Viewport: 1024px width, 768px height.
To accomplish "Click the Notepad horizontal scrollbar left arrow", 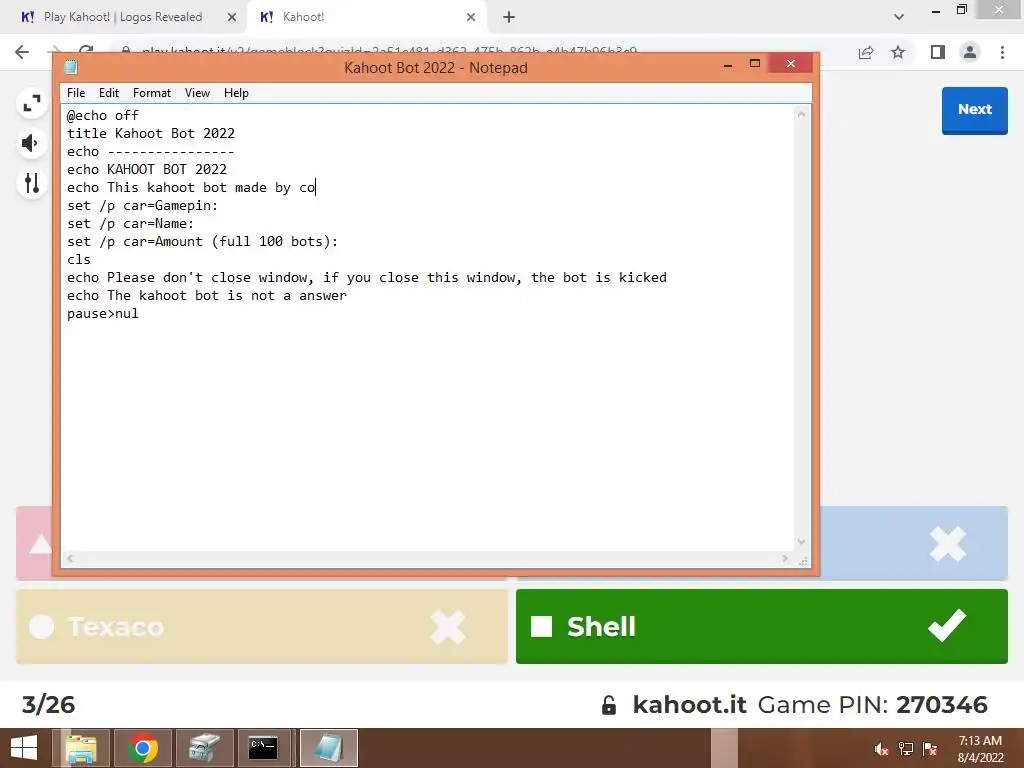I will (70, 558).
